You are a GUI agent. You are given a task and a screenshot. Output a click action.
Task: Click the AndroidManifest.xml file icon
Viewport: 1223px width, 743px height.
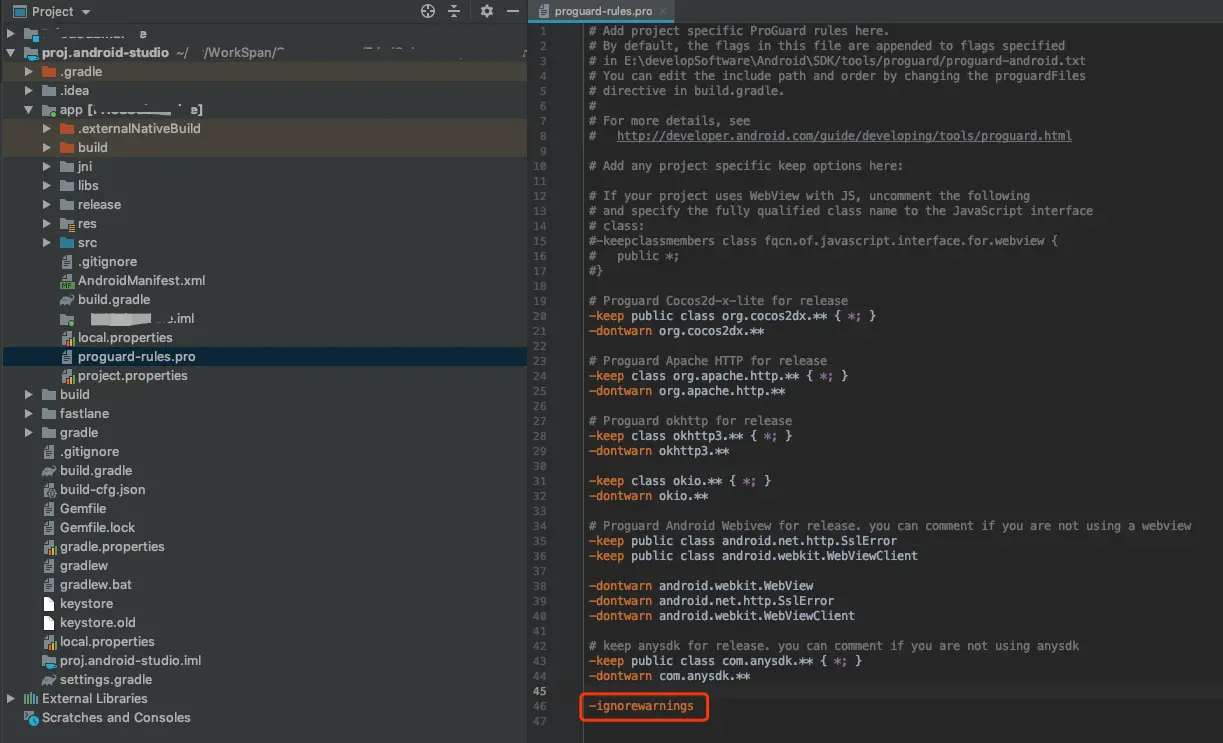click(67, 281)
